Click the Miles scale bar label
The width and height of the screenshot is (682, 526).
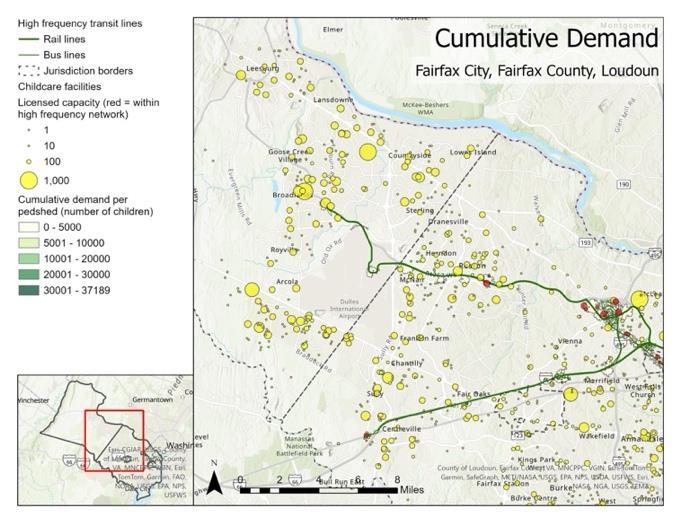coord(411,490)
